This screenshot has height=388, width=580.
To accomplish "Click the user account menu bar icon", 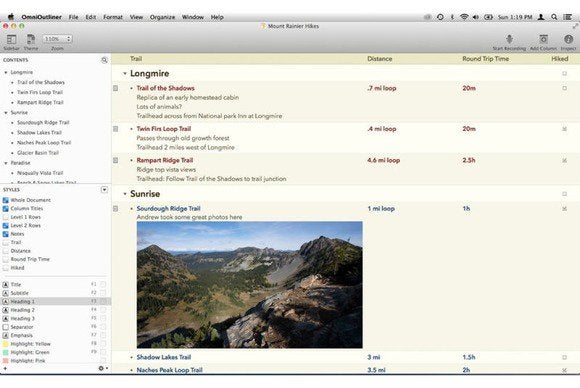I will 541,17.
